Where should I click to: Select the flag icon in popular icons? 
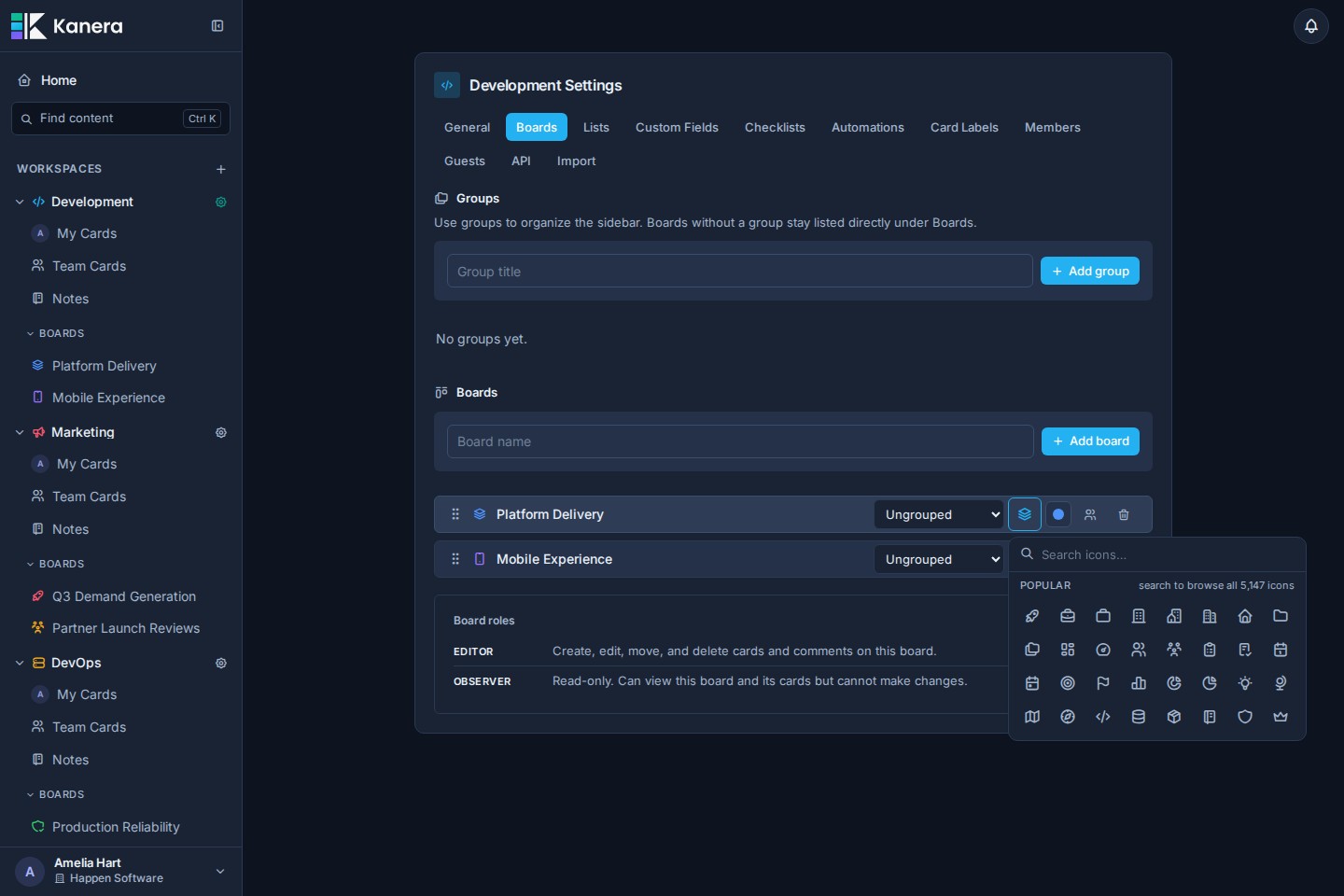(x=1103, y=683)
